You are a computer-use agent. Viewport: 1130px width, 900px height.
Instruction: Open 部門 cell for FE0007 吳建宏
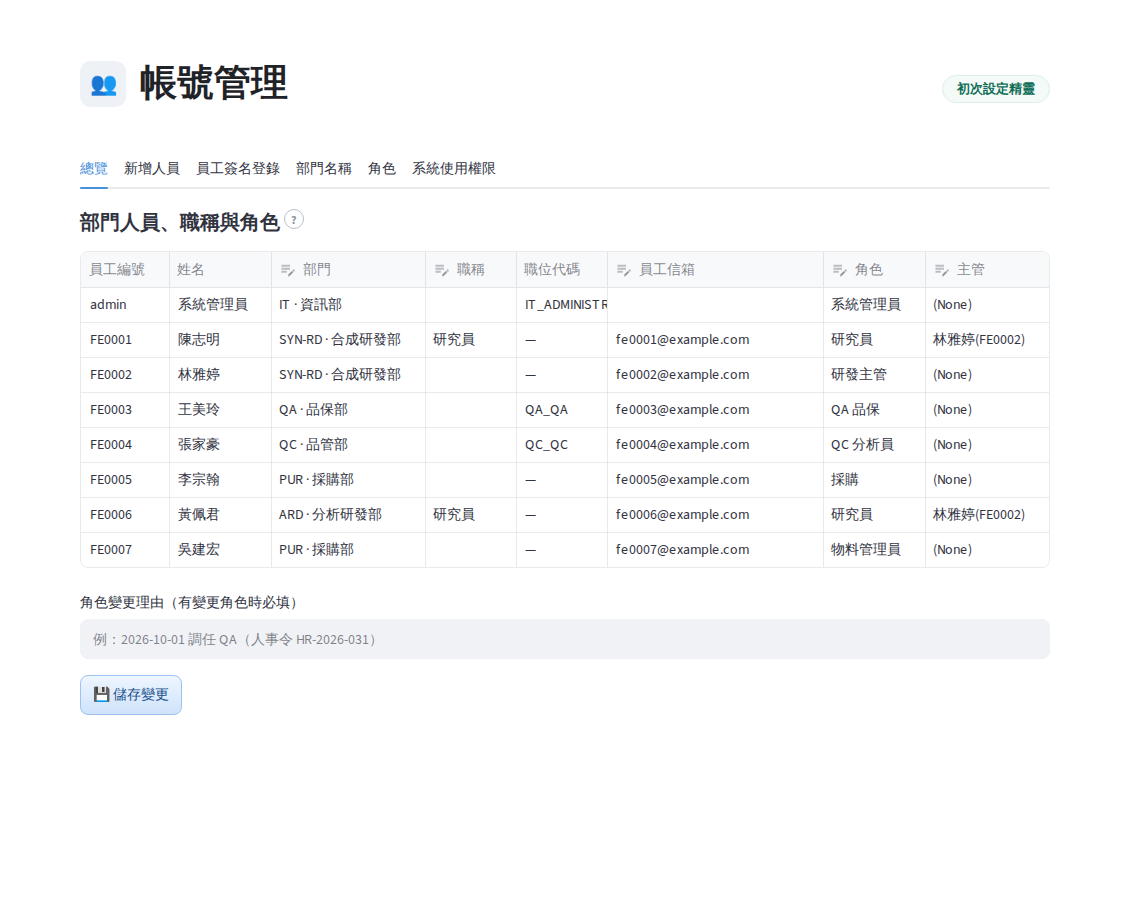click(348, 550)
